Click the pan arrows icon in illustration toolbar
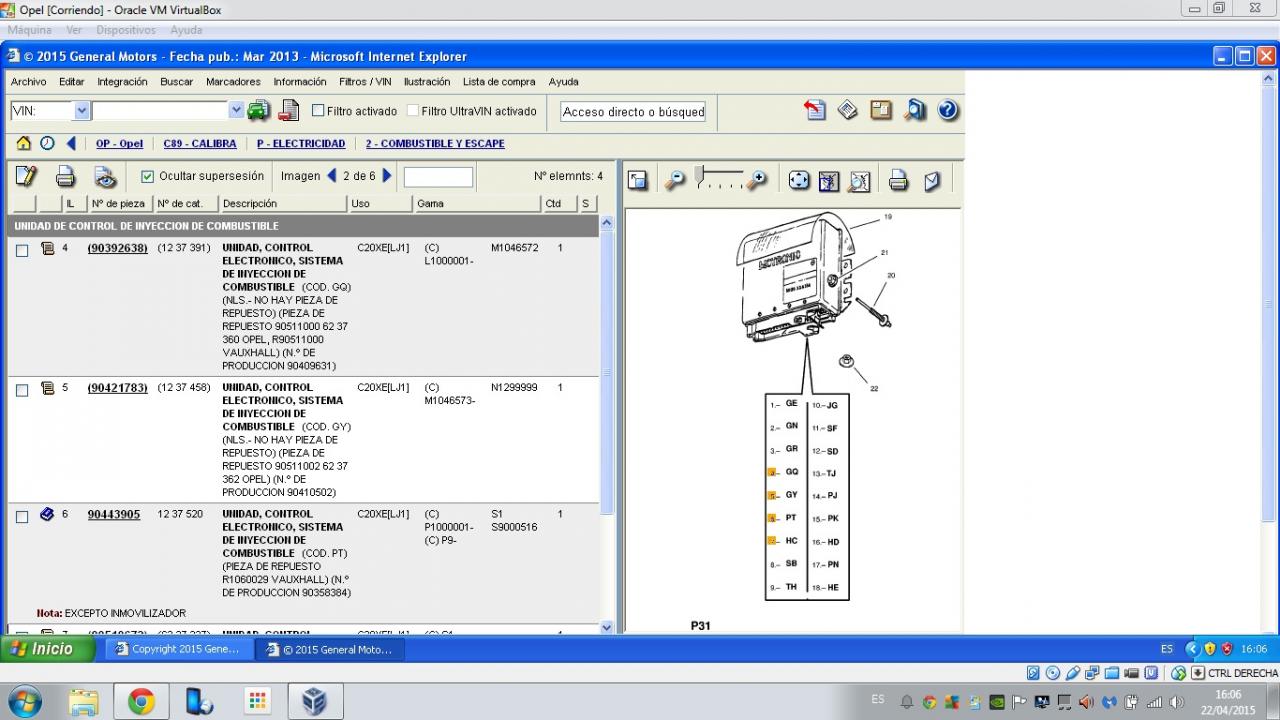Screen dimensions: 1280x720 click(x=798, y=180)
